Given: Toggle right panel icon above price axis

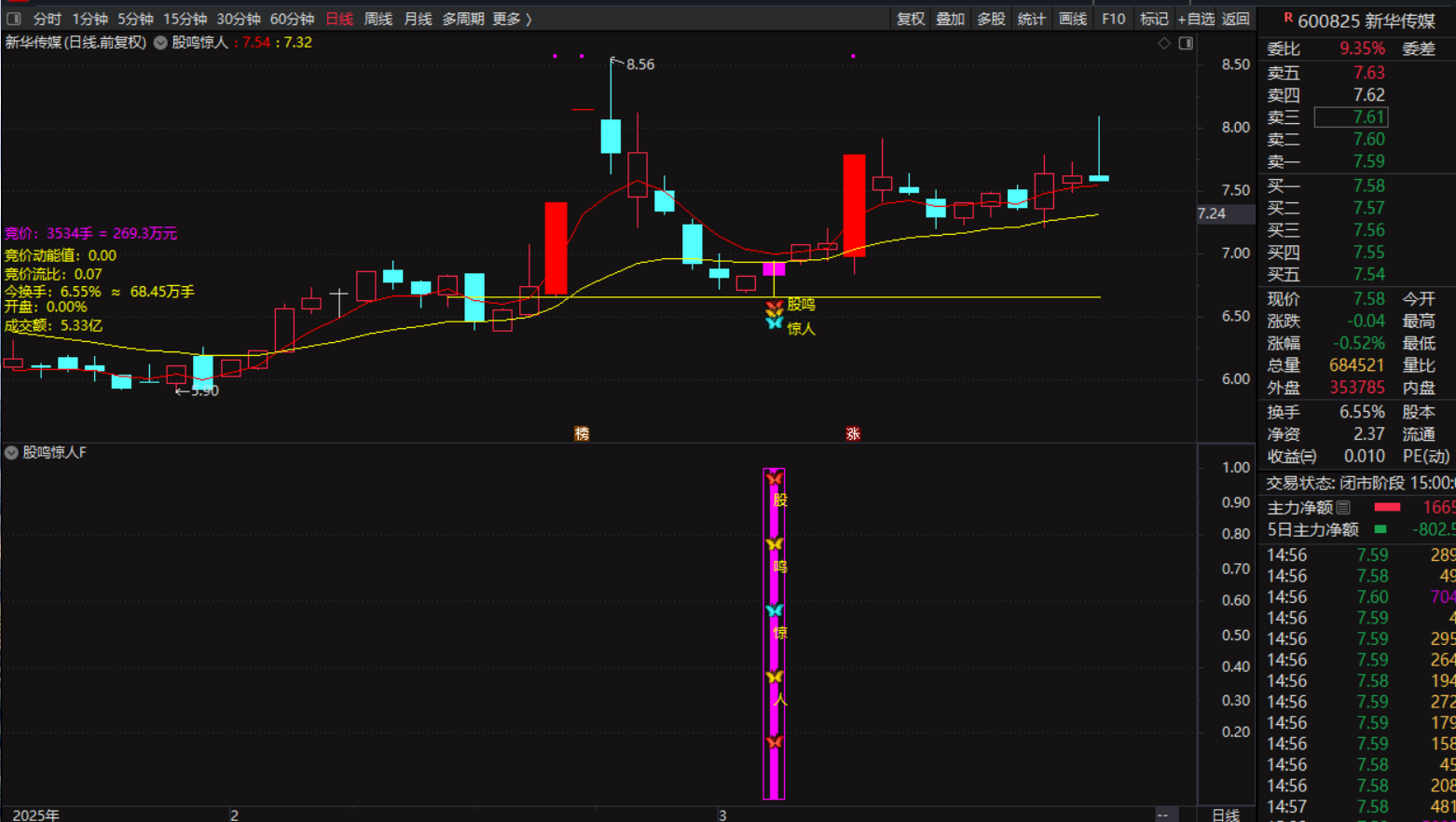Looking at the screenshot, I should click(1186, 43).
